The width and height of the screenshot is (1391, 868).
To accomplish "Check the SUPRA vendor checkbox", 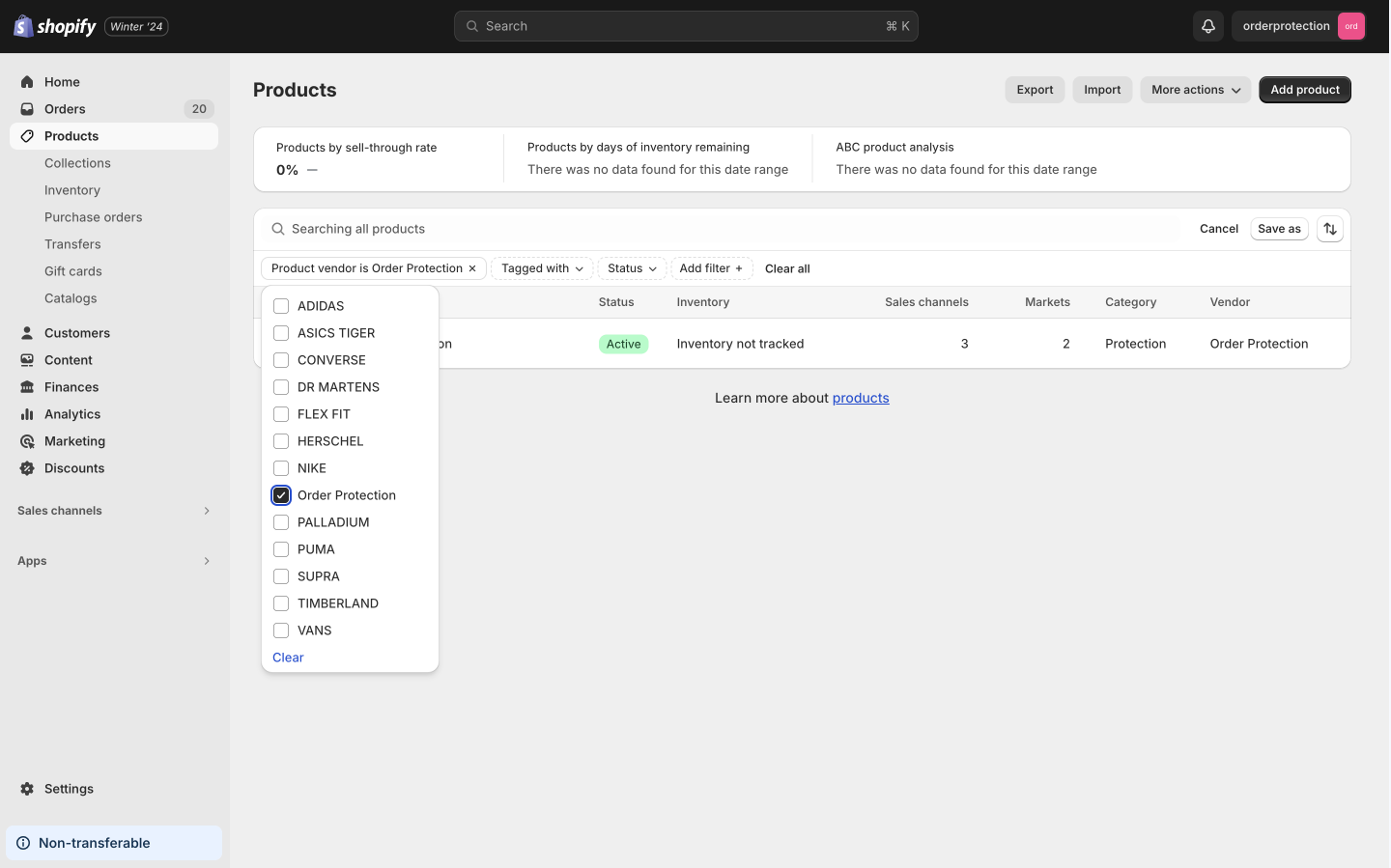I will [x=281, y=576].
